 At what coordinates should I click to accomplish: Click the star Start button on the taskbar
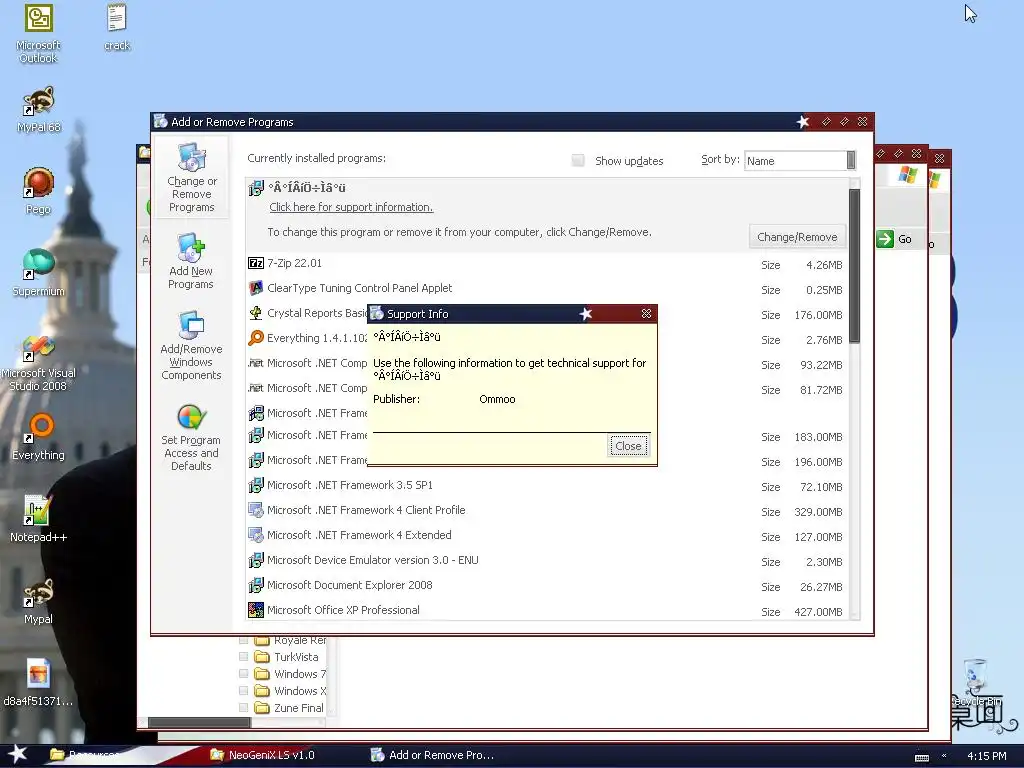pyautogui.click(x=18, y=754)
